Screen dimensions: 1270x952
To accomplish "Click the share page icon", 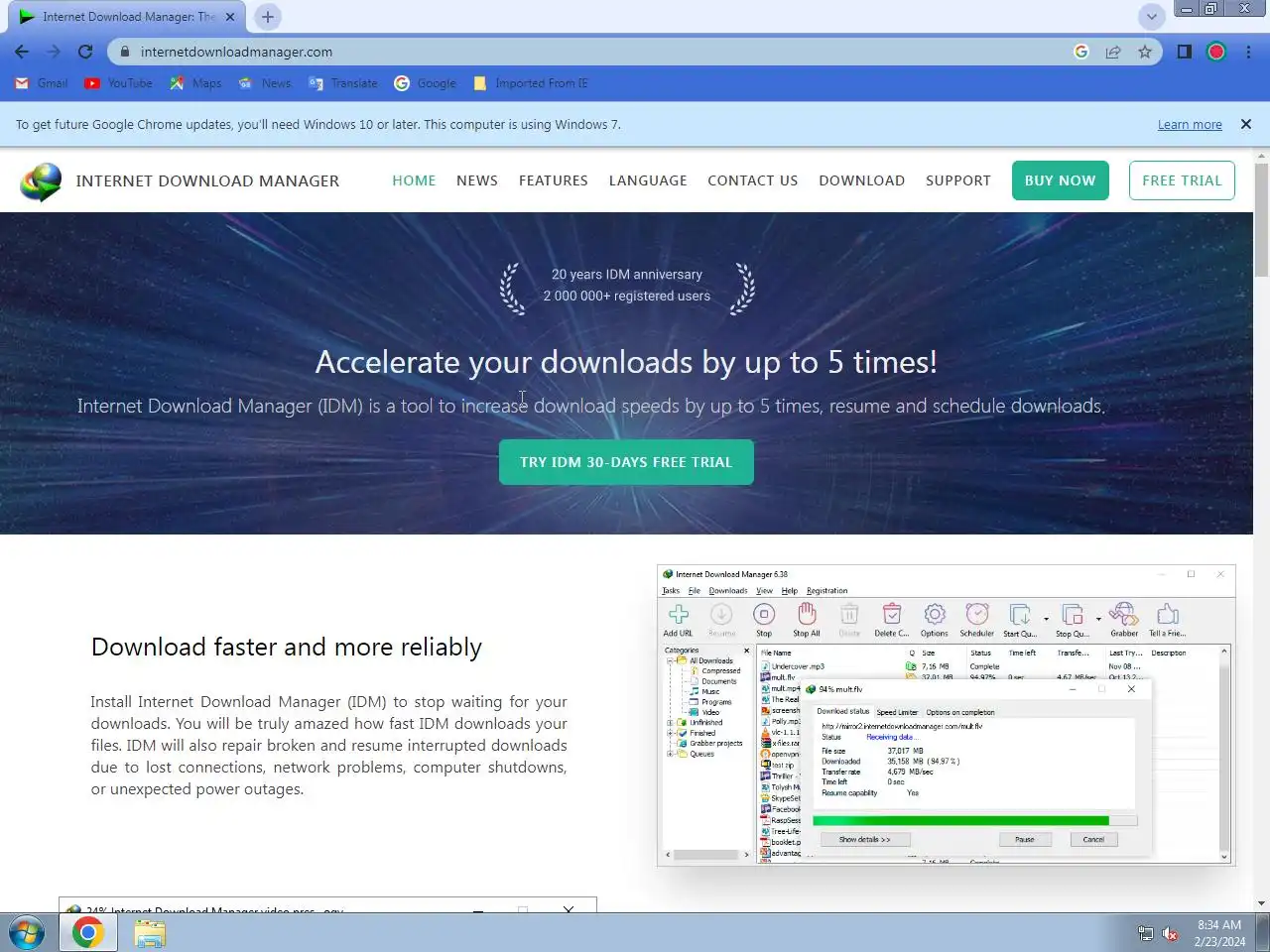I will pos(1113,52).
